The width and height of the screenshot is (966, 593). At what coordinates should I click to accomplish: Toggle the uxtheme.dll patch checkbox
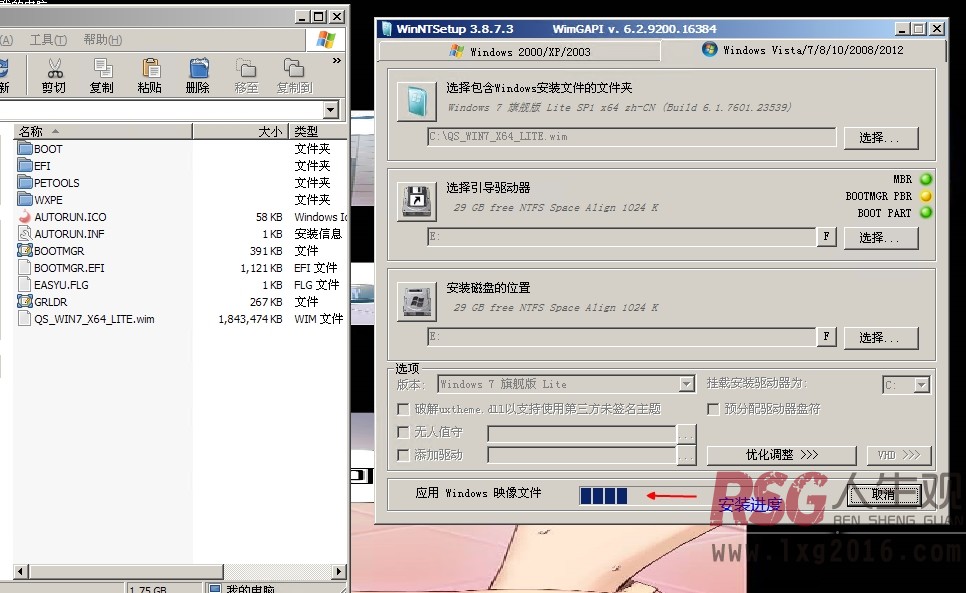point(404,409)
